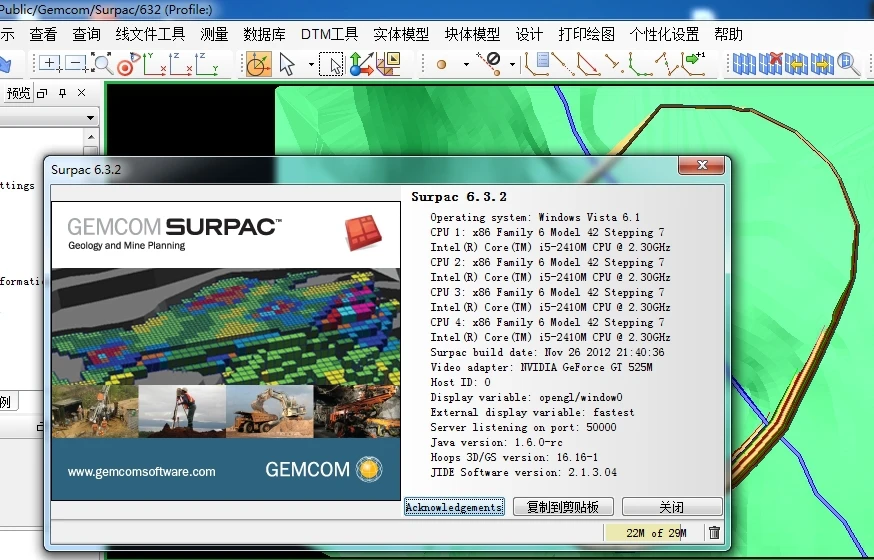Click the red target view icon

pos(128,64)
